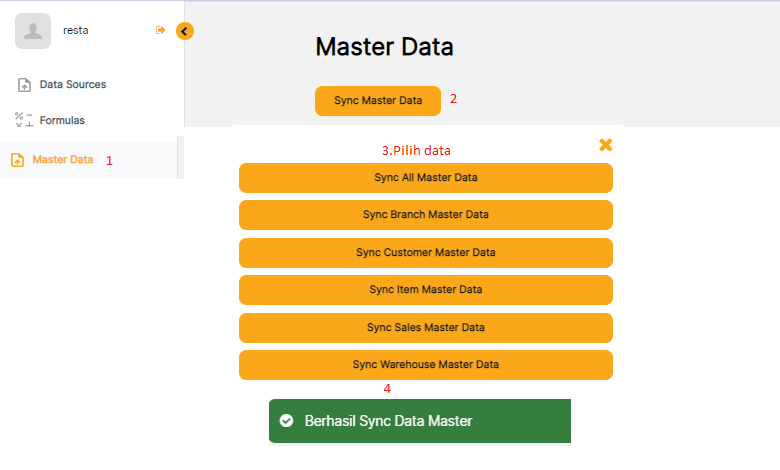Collapse the sidebar with the chevron button
This screenshot has height=470, width=780.
pyautogui.click(x=184, y=31)
